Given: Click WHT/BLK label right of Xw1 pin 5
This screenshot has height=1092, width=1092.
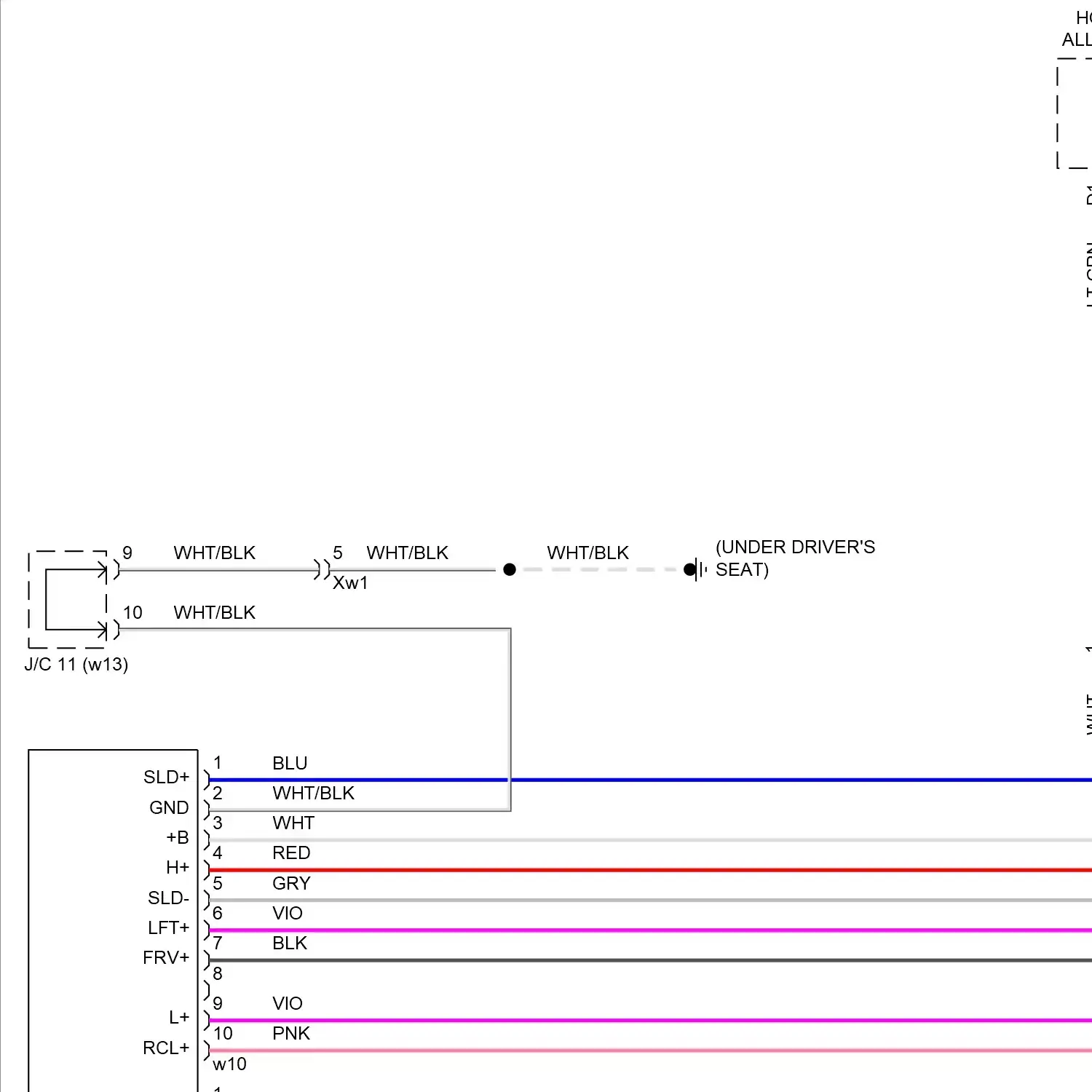Looking at the screenshot, I should 408,553.
